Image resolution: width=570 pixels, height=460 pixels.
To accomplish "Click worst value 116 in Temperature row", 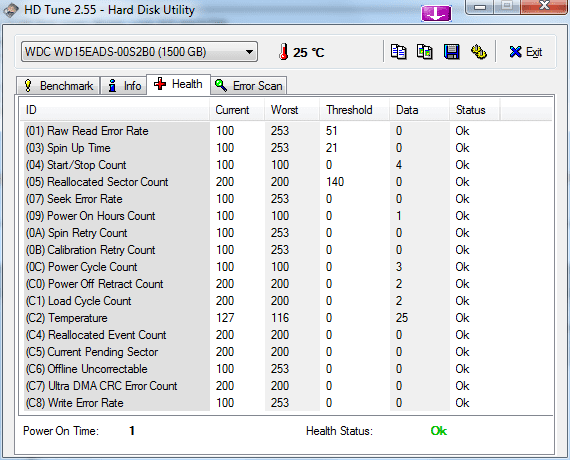I will tap(280, 318).
